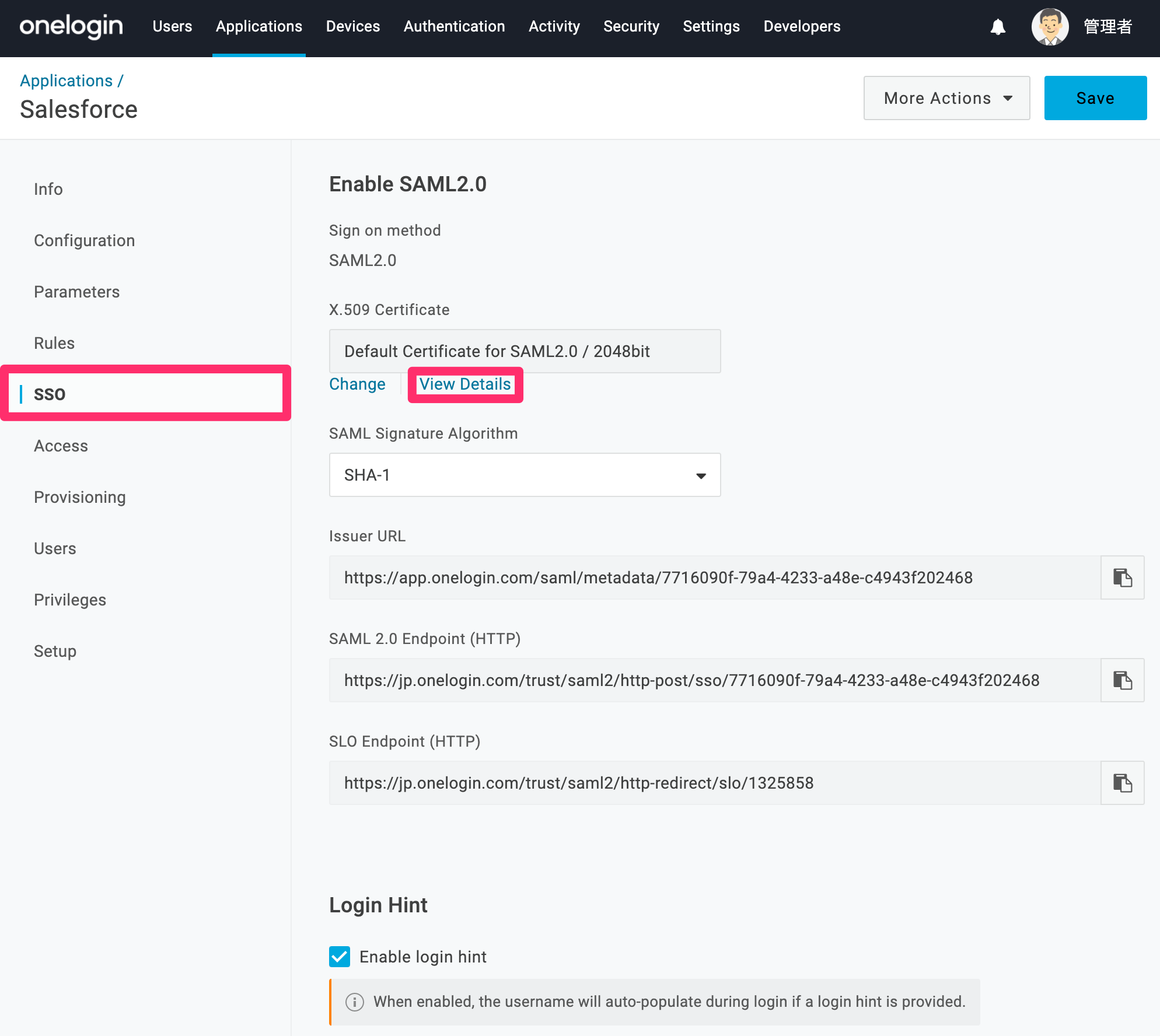This screenshot has height=1036, width=1160.
Task: Select the Access sidebar tab
Action: pyautogui.click(x=61, y=446)
